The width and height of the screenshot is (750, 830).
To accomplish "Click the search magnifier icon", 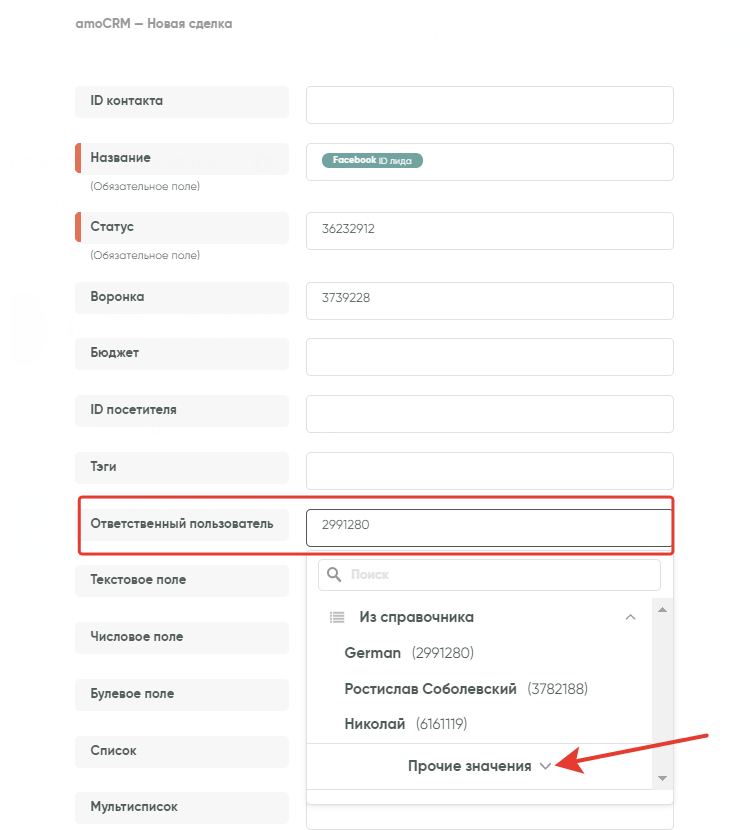I will [334, 575].
